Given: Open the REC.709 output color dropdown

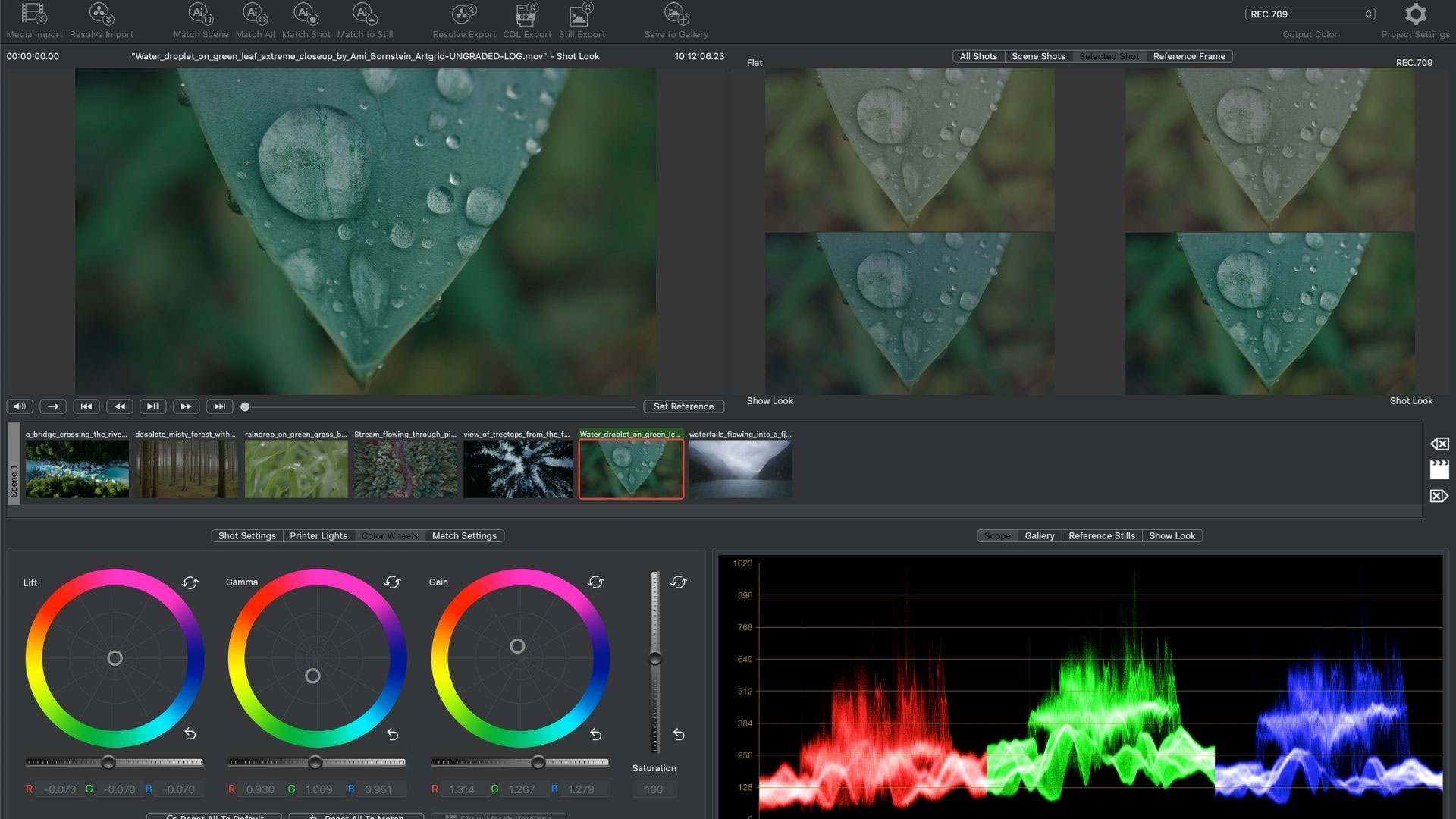Looking at the screenshot, I should coord(1310,14).
